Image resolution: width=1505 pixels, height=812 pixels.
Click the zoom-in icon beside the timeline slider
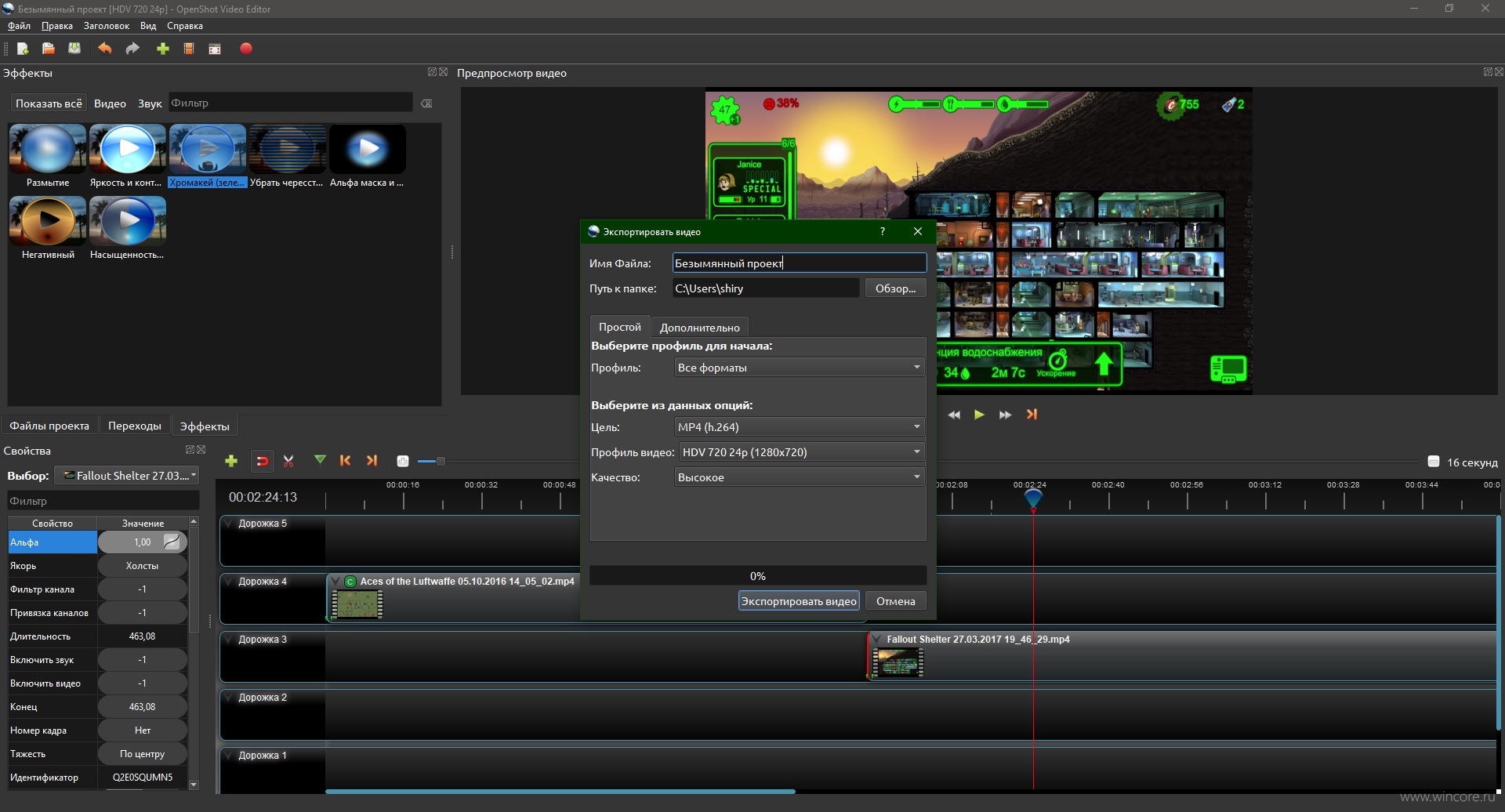click(x=403, y=462)
